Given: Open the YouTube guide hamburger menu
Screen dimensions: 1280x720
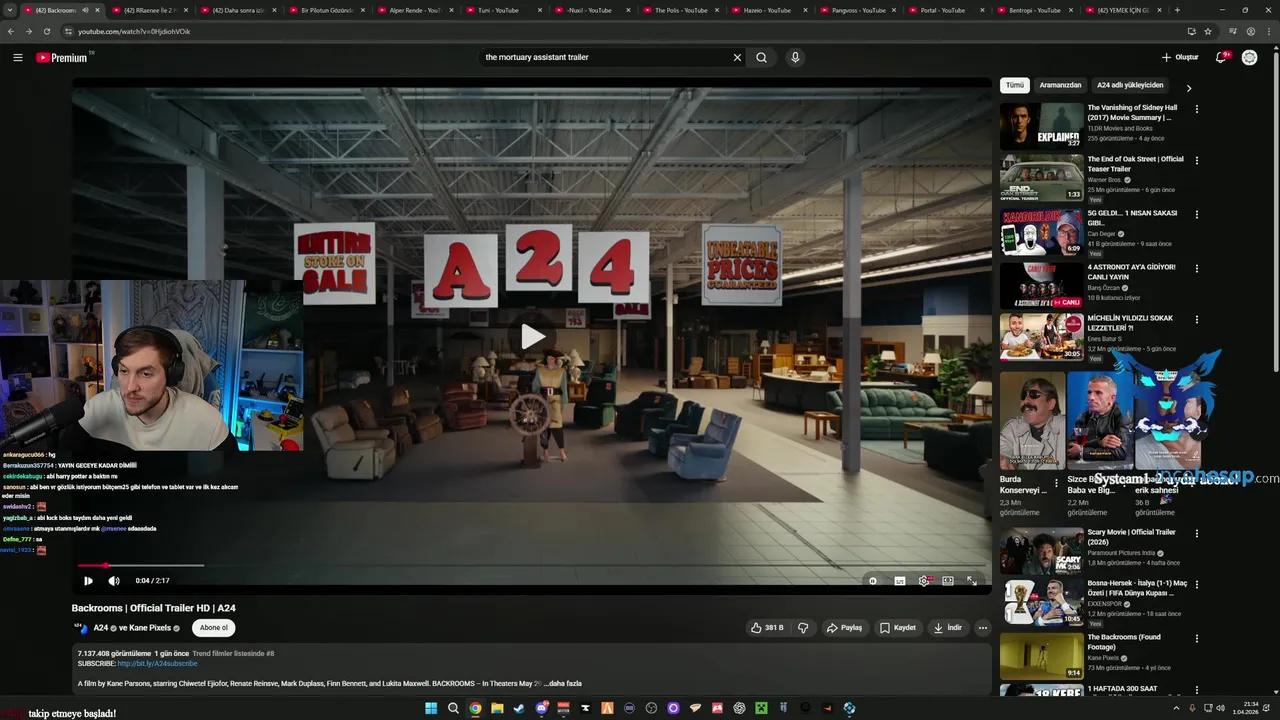Looking at the screenshot, I should [x=17, y=57].
